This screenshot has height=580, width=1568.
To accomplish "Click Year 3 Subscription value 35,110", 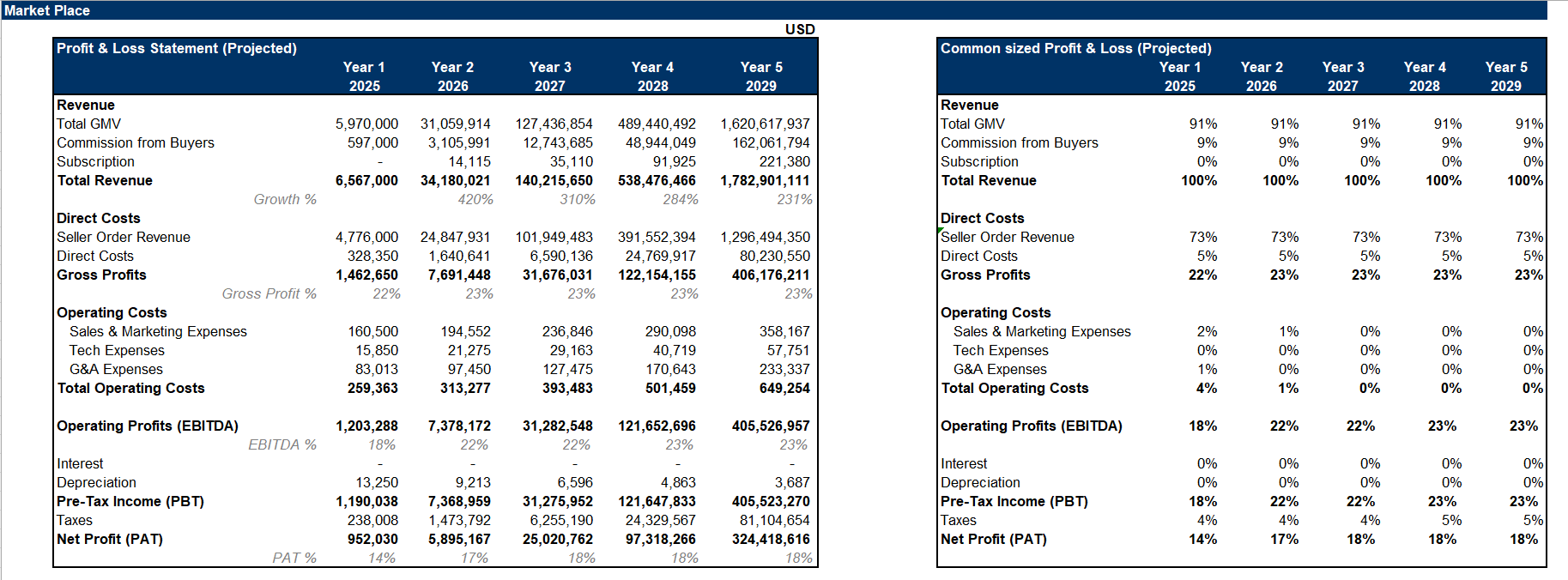I will point(571,161).
